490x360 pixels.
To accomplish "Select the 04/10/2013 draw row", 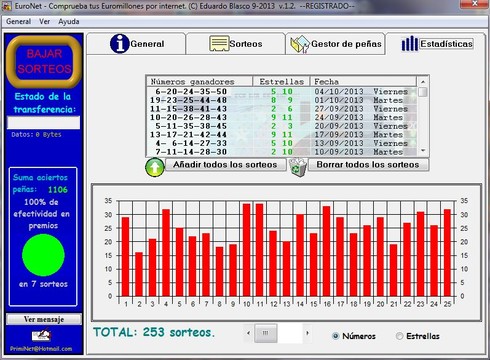I will [x=281, y=91].
